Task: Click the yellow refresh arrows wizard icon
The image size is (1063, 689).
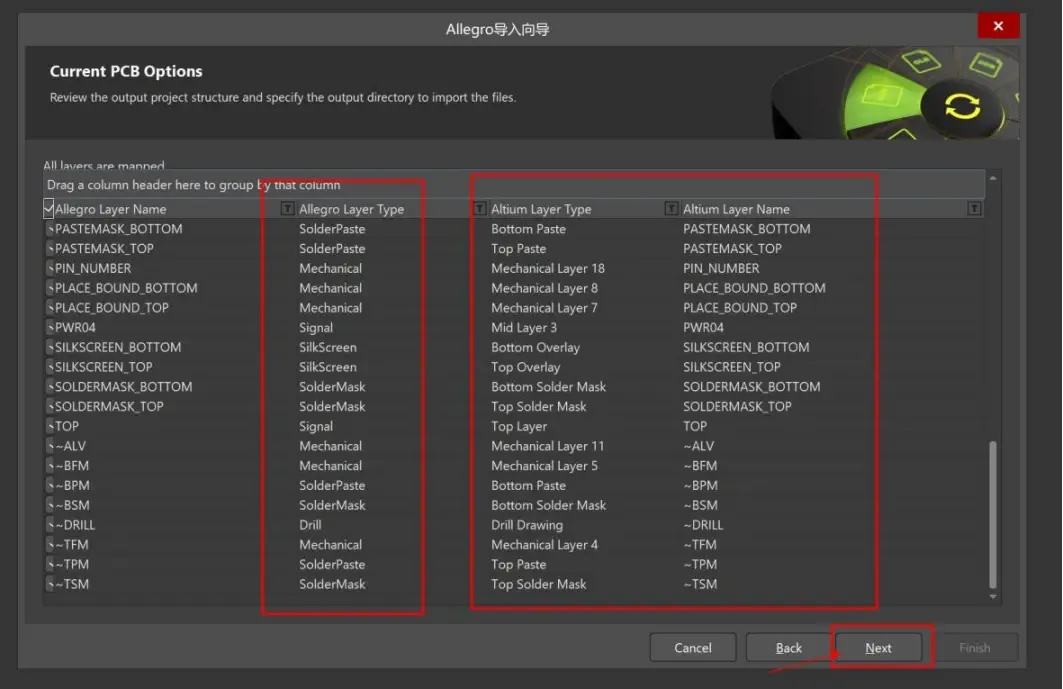Action: point(963,107)
